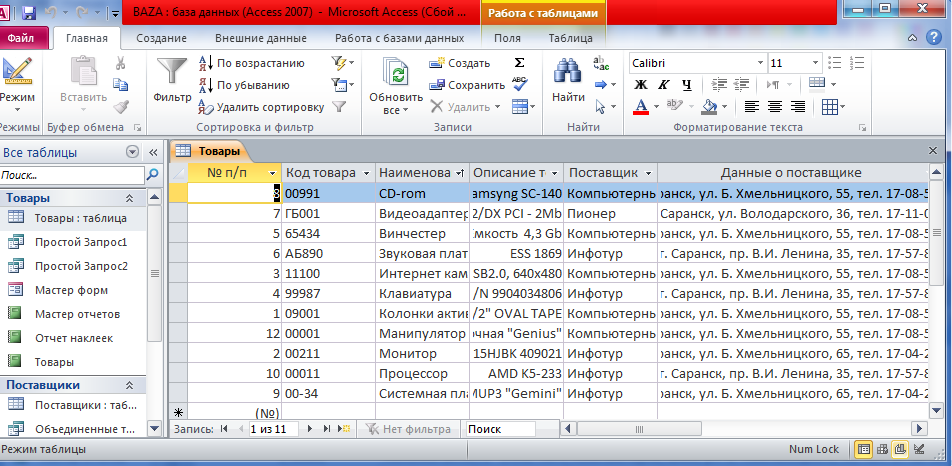The height and width of the screenshot is (466, 952).
Task: Open Мастер форм in navigation pane
Action: [x=73, y=290]
